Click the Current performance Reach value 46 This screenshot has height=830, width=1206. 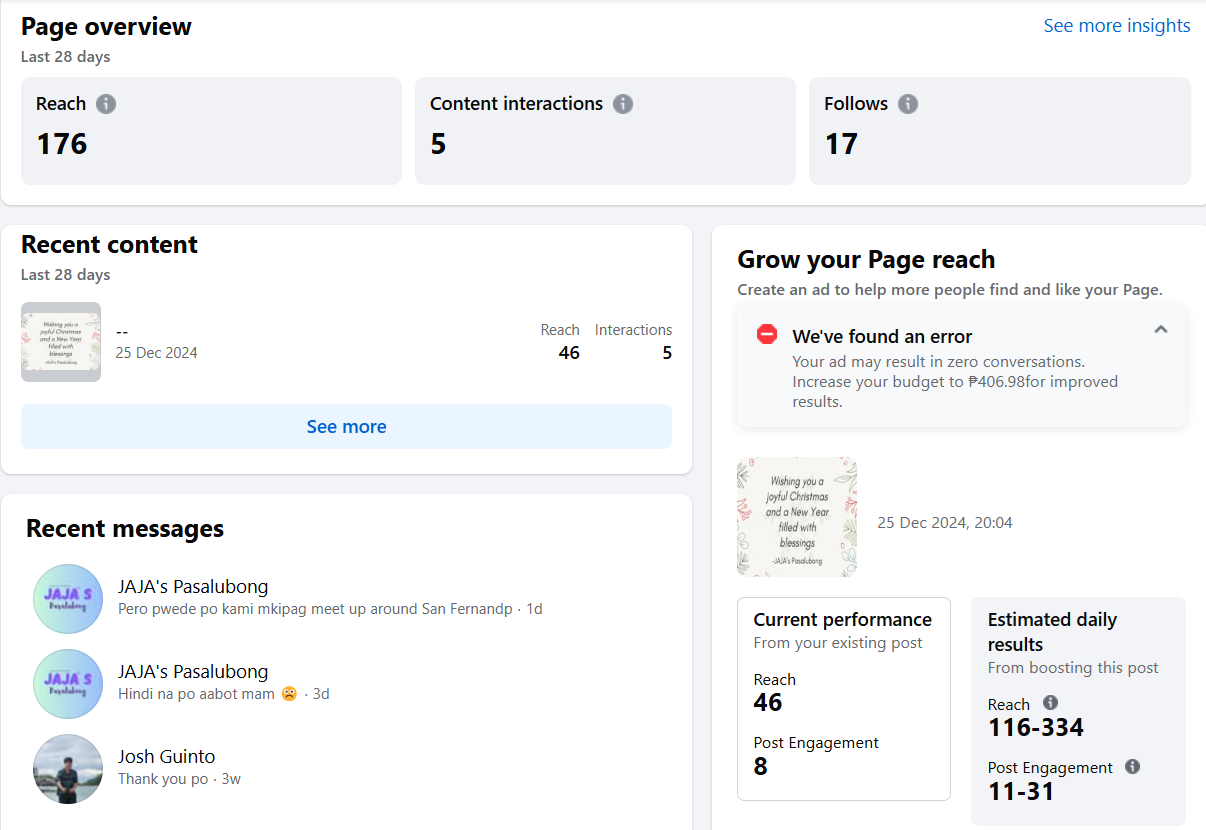768,703
